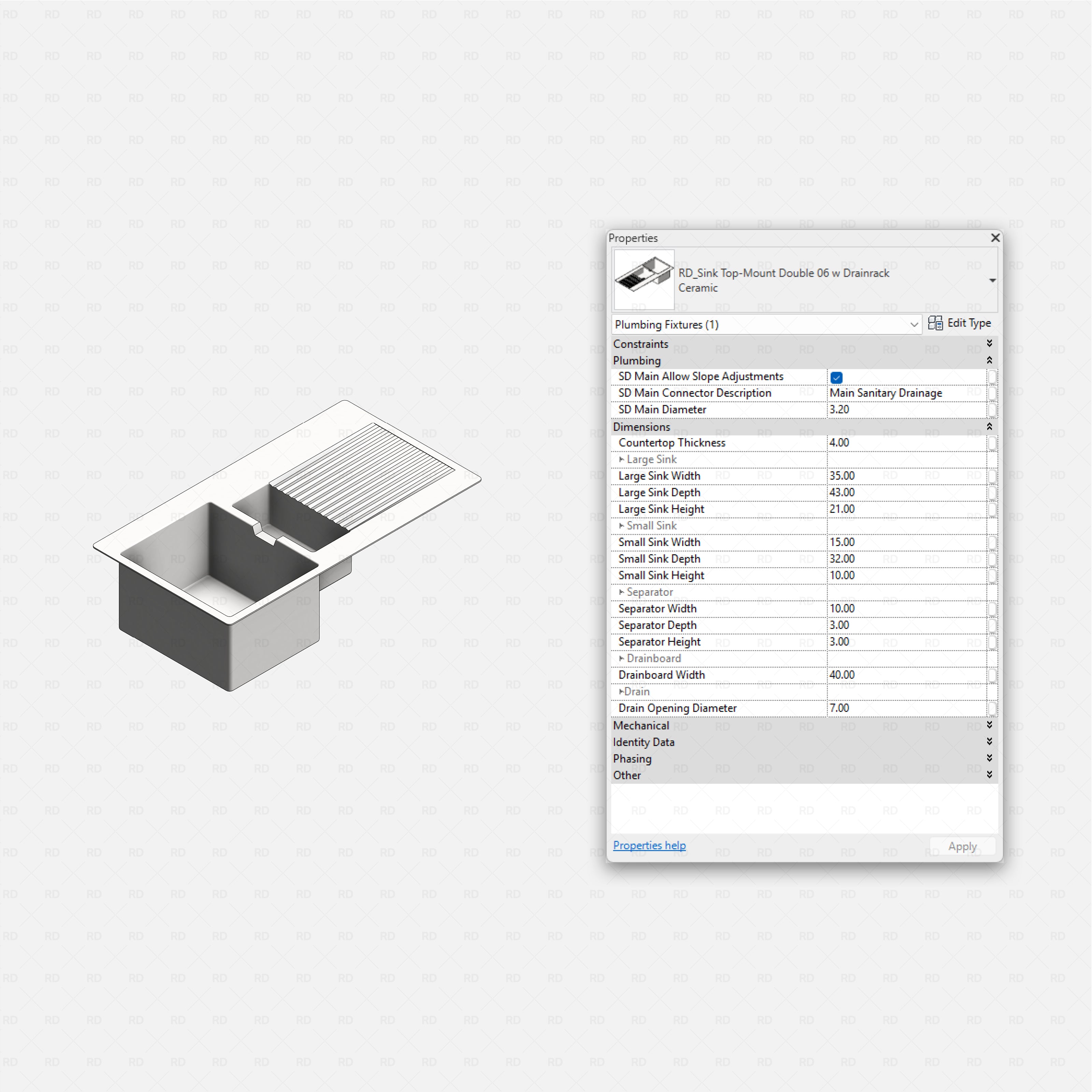
Task: Open the Properties help link
Action: tap(649, 846)
